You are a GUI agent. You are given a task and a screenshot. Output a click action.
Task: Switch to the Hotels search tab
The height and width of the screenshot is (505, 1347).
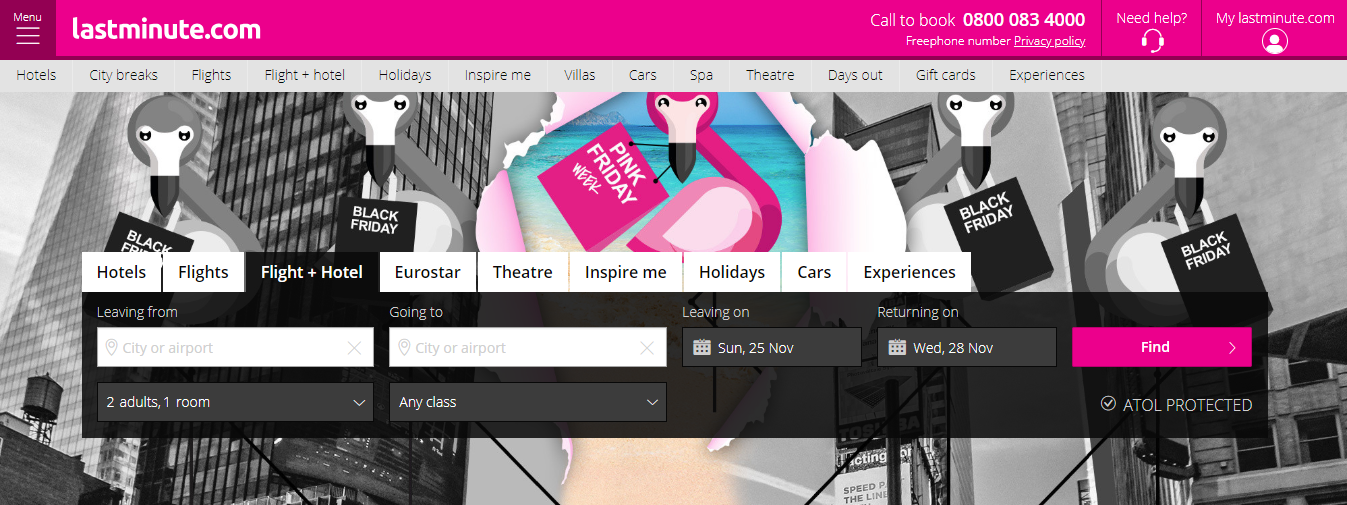pyautogui.click(x=121, y=272)
